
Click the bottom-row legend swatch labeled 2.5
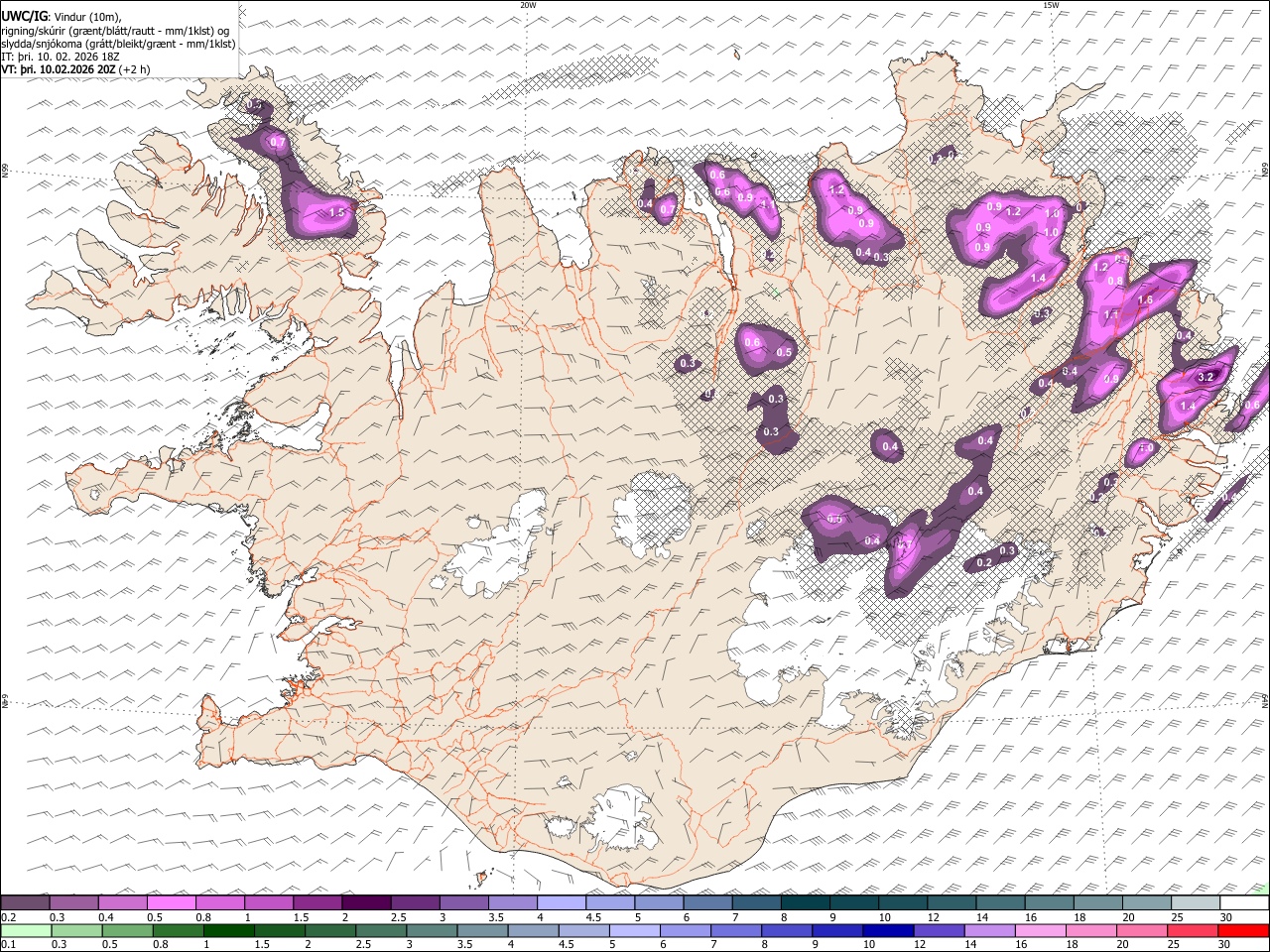[x=381, y=930]
